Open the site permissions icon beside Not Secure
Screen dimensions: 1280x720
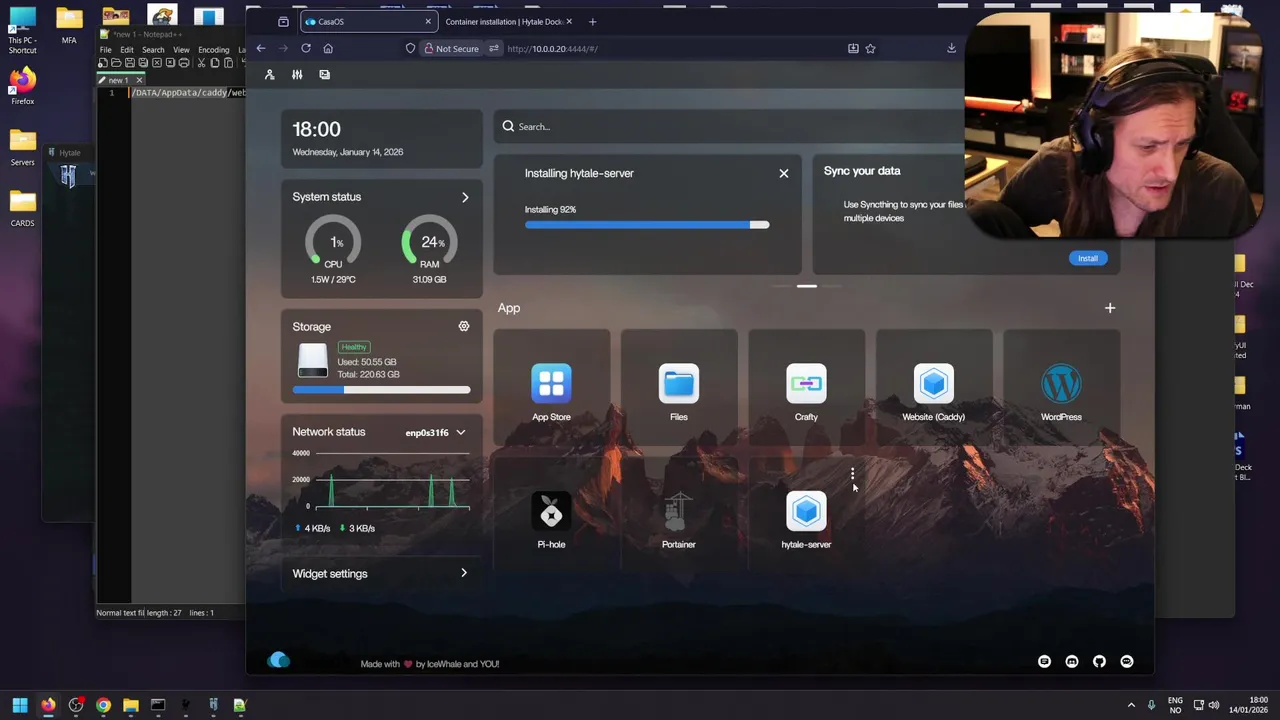[494, 48]
